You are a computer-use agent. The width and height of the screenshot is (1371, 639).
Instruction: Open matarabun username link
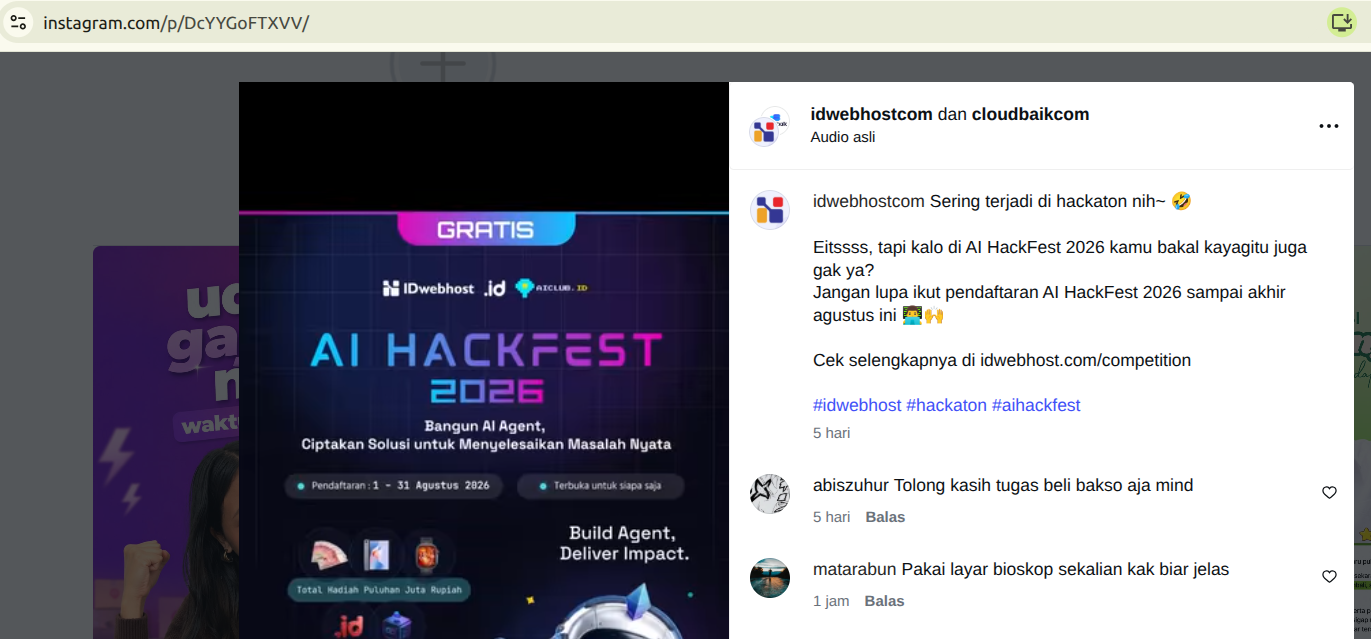pos(855,569)
